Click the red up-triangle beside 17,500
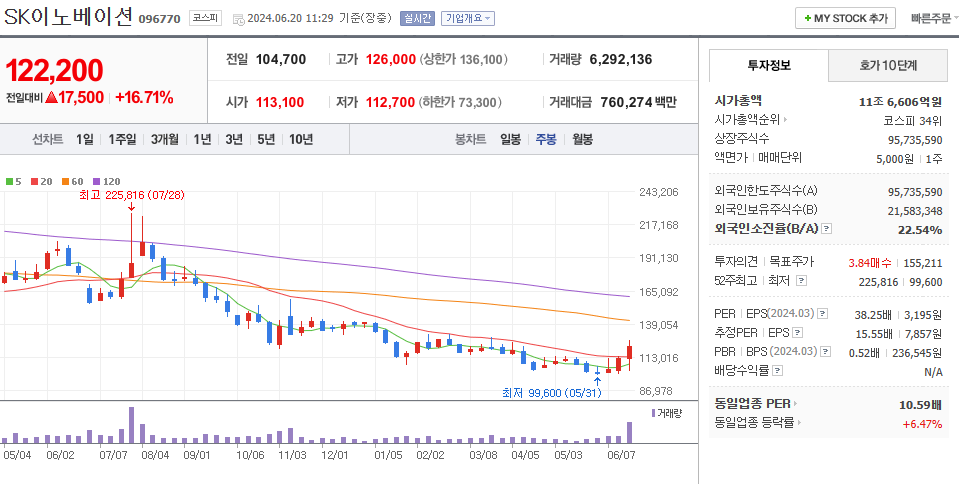The height and width of the screenshot is (484, 961). (51, 97)
